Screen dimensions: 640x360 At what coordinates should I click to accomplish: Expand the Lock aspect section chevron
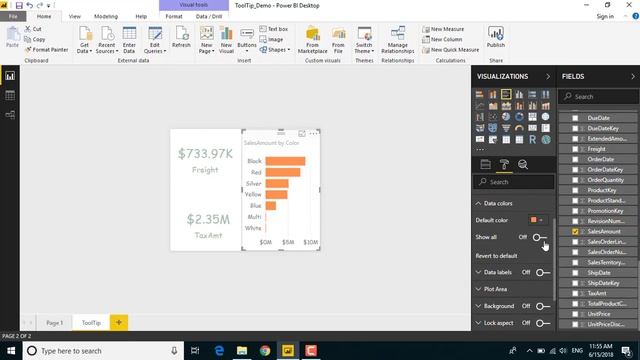(x=478, y=322)
